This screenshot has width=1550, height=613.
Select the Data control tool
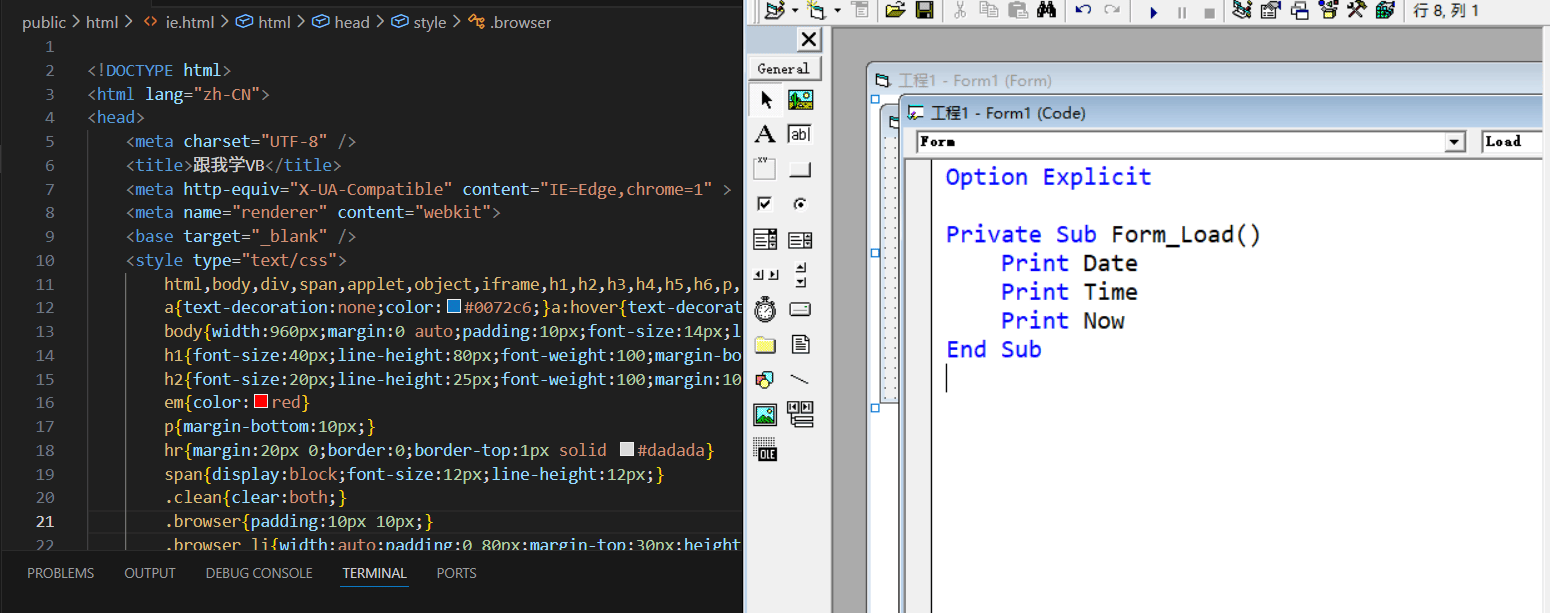tap(800, 414)
